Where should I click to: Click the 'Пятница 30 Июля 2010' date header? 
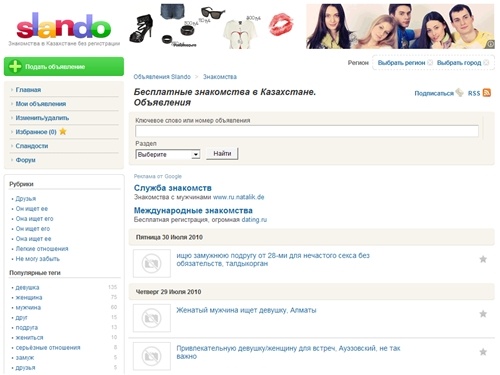pos(169,237)
